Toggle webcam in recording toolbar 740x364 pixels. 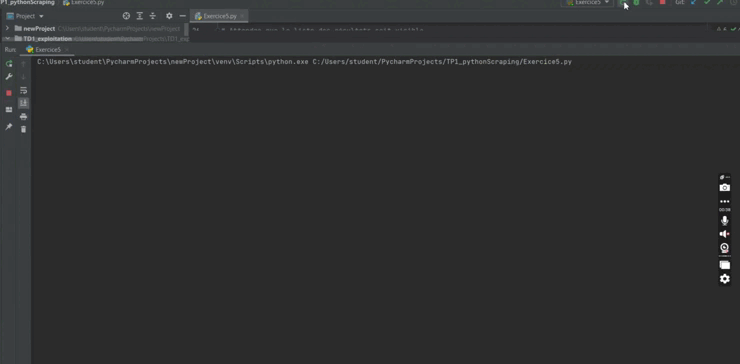724,248
